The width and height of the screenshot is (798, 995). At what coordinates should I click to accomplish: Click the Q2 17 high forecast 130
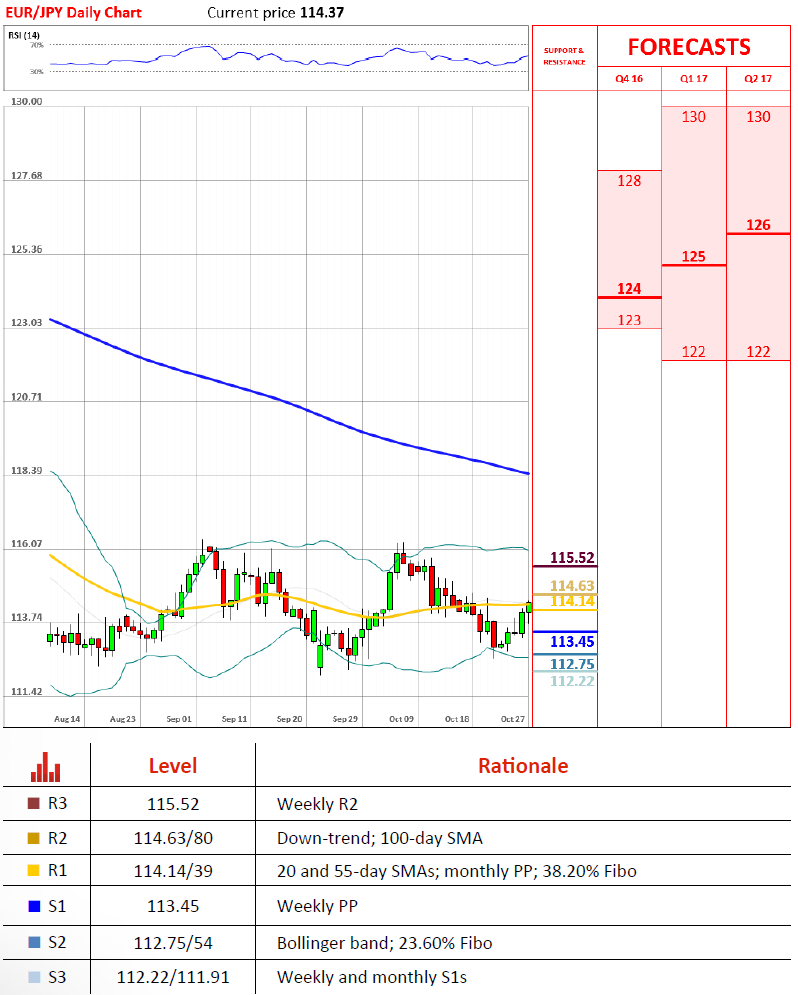click(x=758, y=117)
